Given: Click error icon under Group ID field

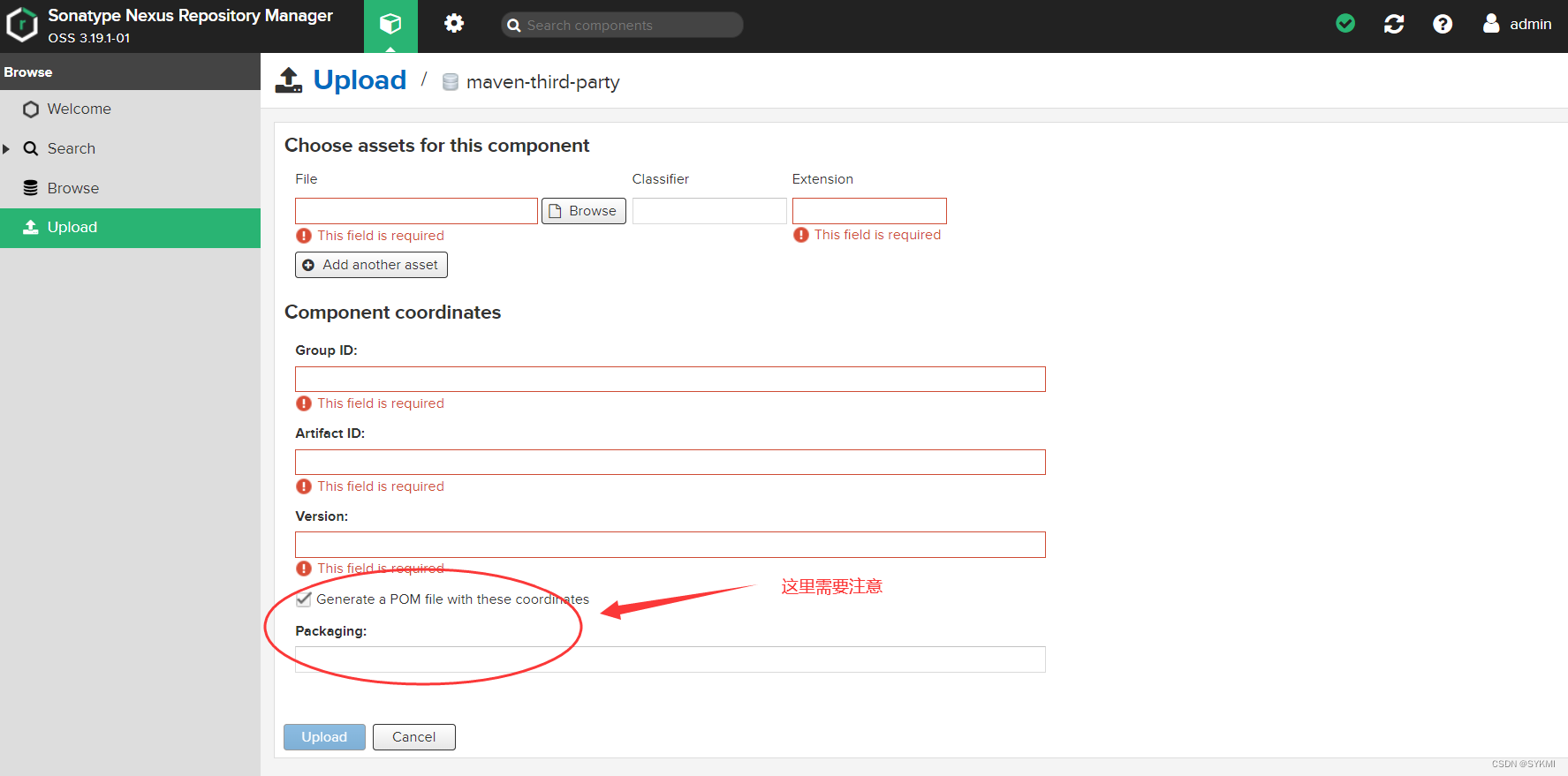Looking at the screenshot, I should 304,403.
